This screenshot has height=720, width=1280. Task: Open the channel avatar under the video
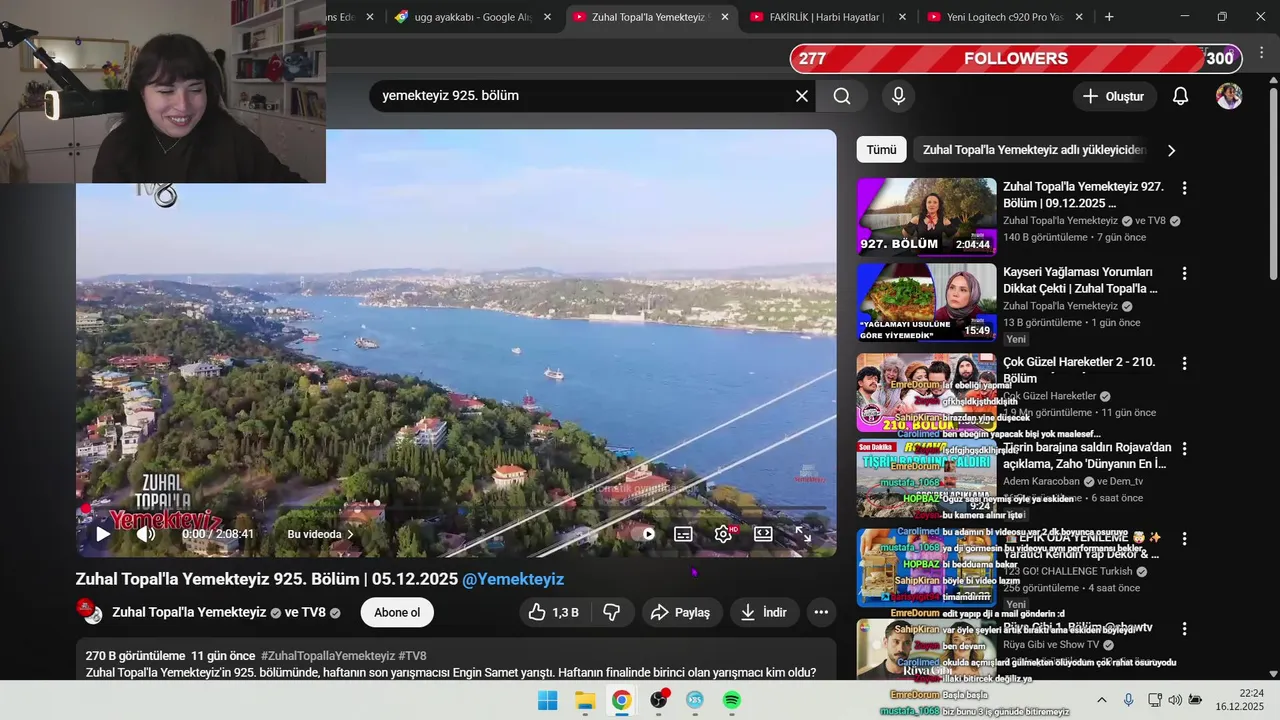(90, 611)
